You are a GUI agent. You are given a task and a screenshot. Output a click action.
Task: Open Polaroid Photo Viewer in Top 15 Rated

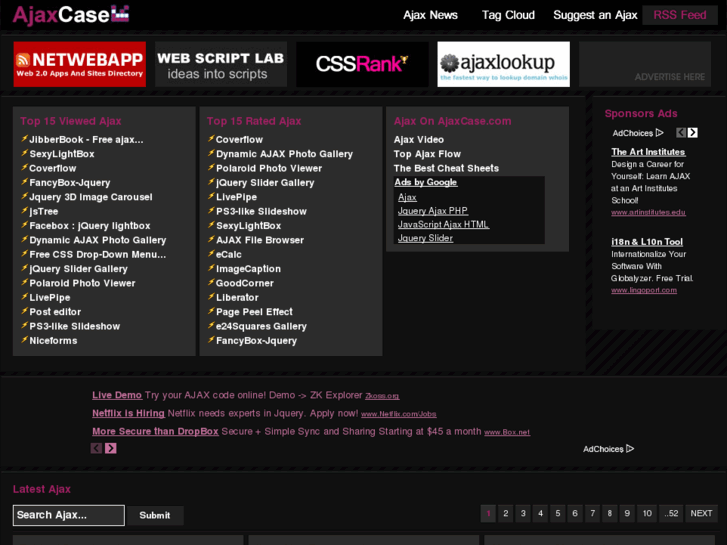[269, 168]
